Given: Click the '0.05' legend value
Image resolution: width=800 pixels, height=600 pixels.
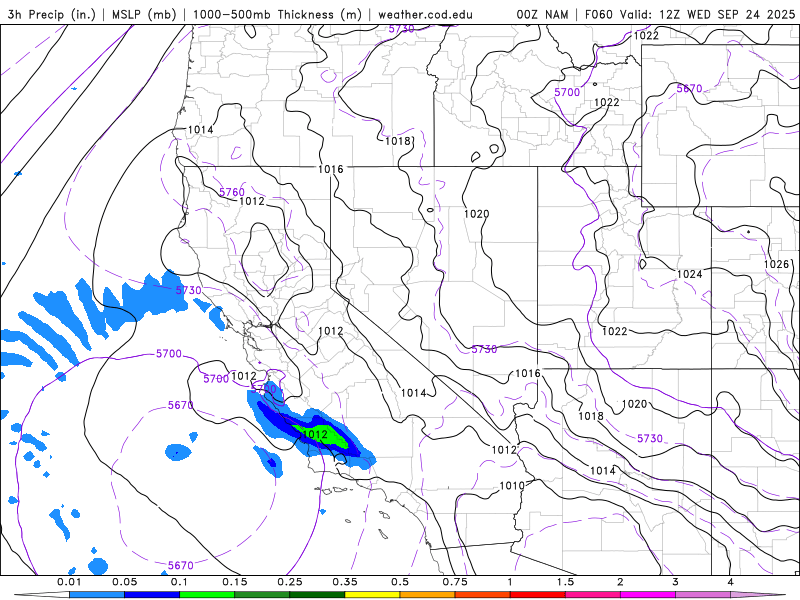Looking at the screenshot, I should [124, 582].
